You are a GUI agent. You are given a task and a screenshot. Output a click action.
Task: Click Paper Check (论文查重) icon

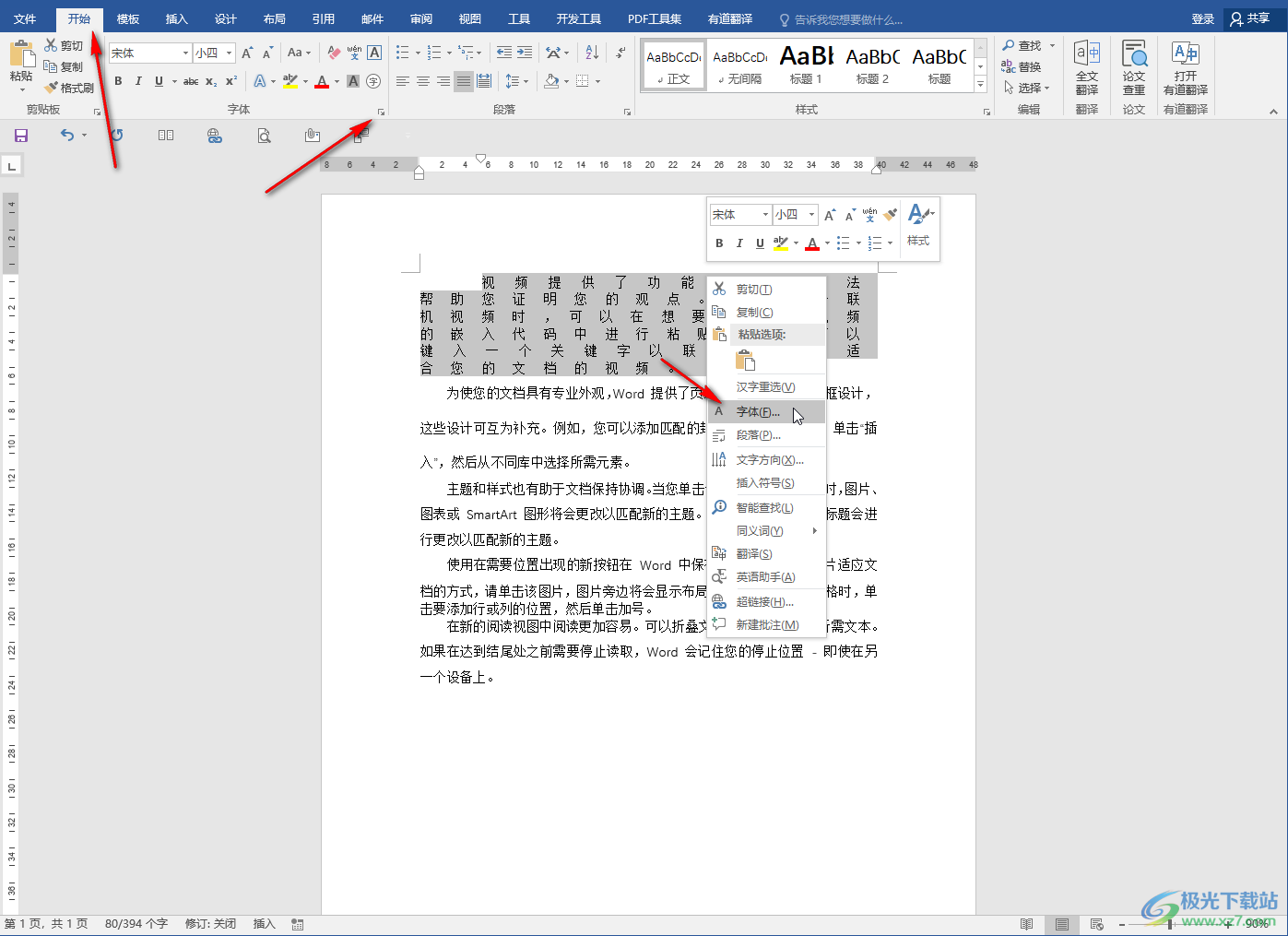tap(1134, 67)
